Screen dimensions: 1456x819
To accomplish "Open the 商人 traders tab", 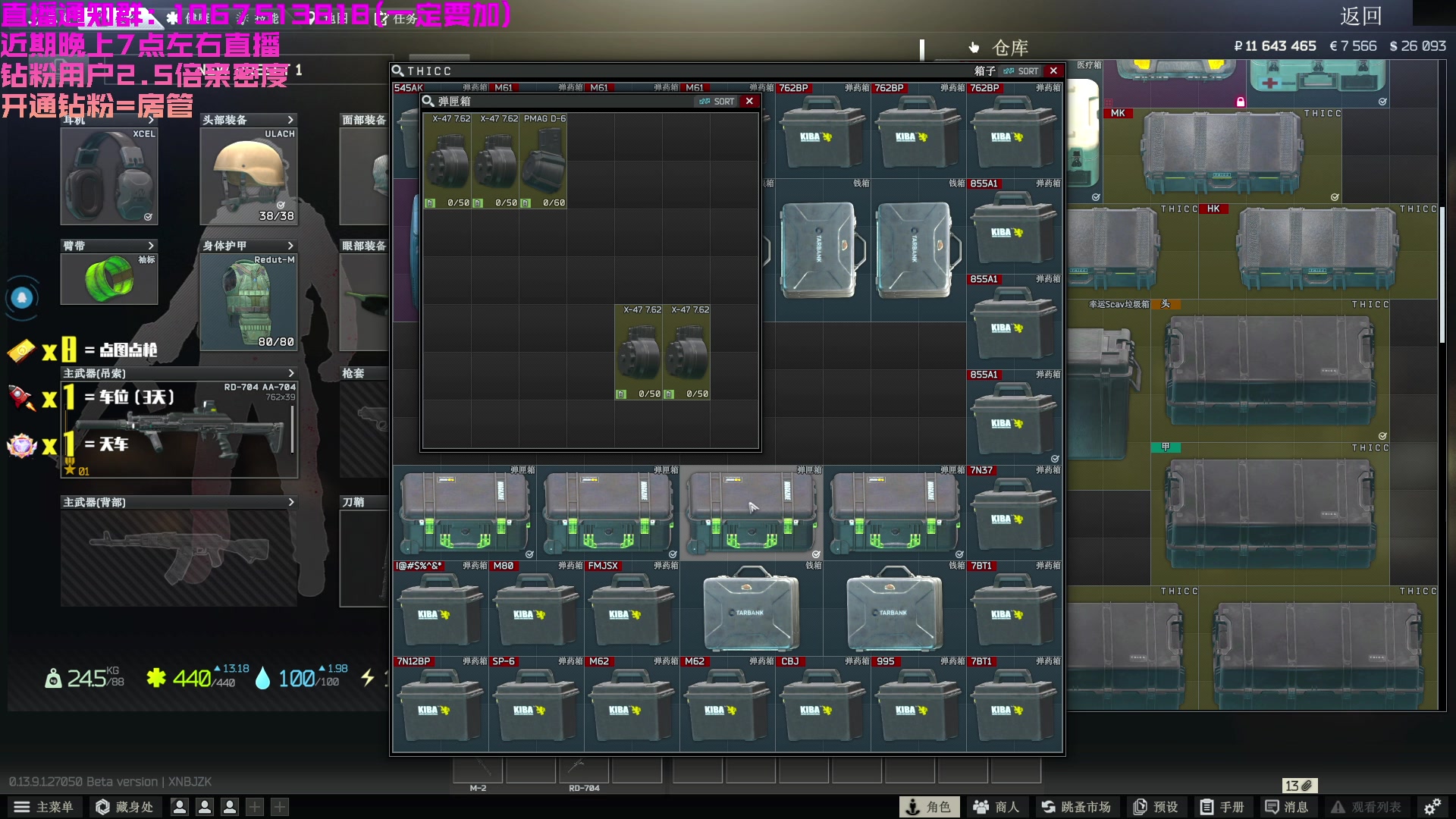I will (x=996, y=807).
